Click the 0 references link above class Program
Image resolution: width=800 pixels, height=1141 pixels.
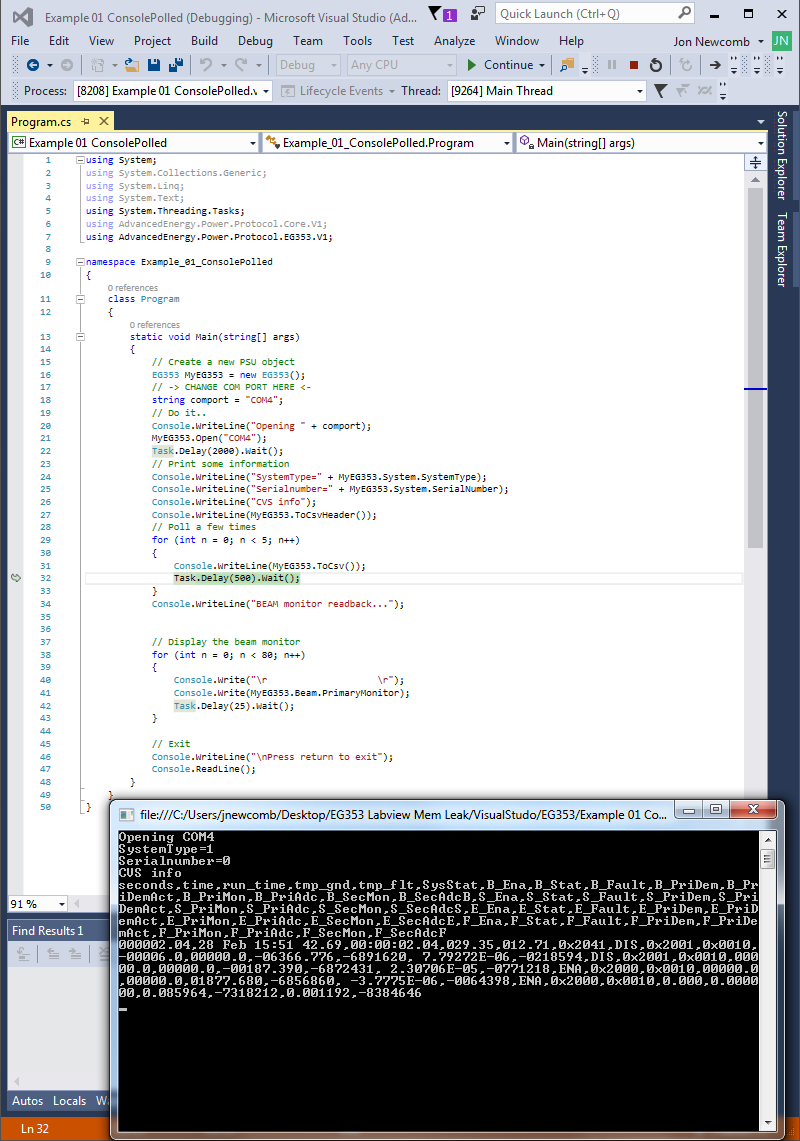point(132,288)
